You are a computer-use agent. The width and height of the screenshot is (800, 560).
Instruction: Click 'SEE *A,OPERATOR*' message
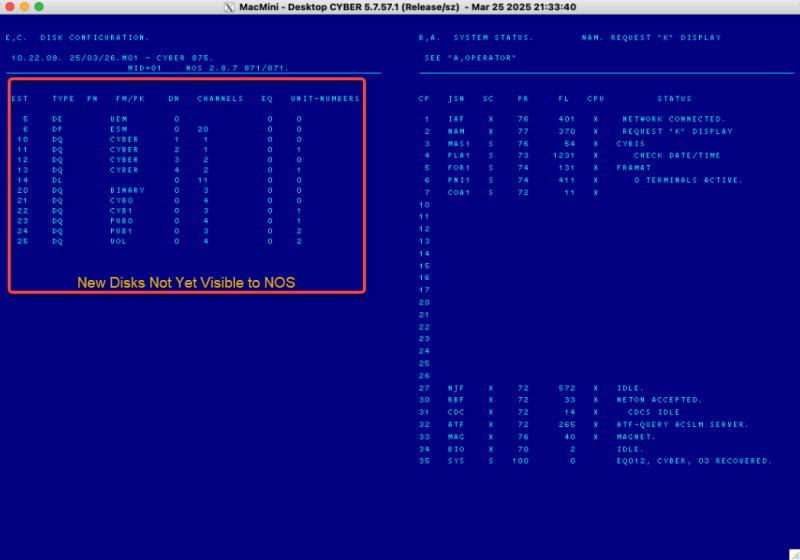pos(470,58)
